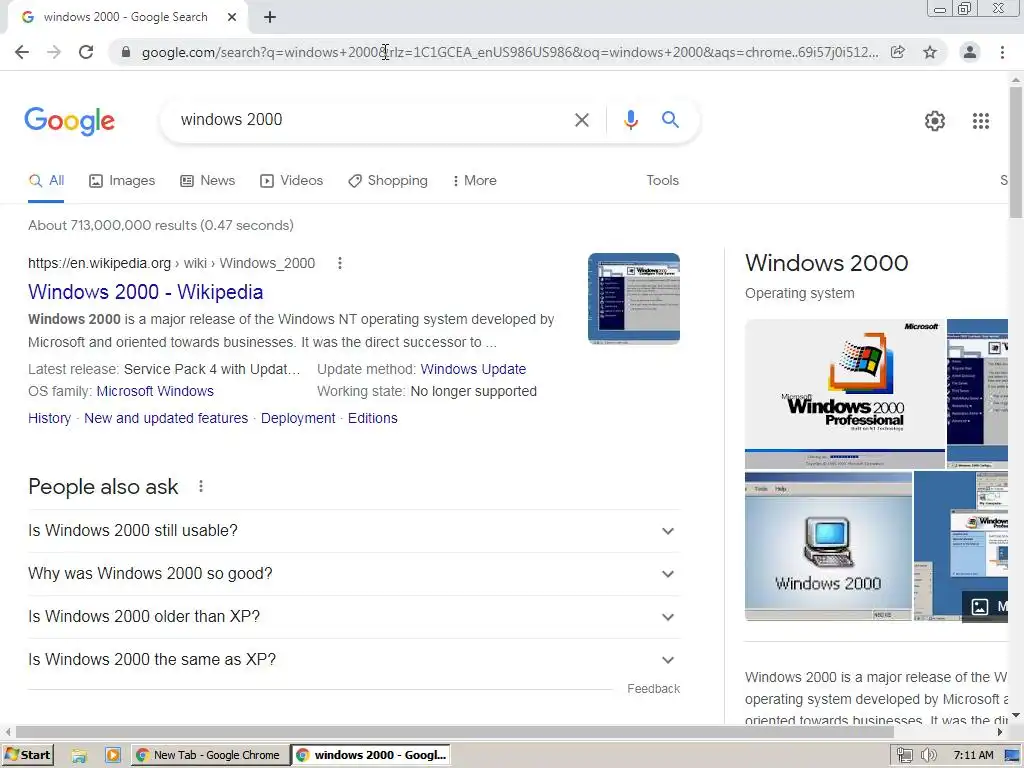Click the scroll down arrow of vertical scrollbar
1024x768 pixels.
point(1016,716)
